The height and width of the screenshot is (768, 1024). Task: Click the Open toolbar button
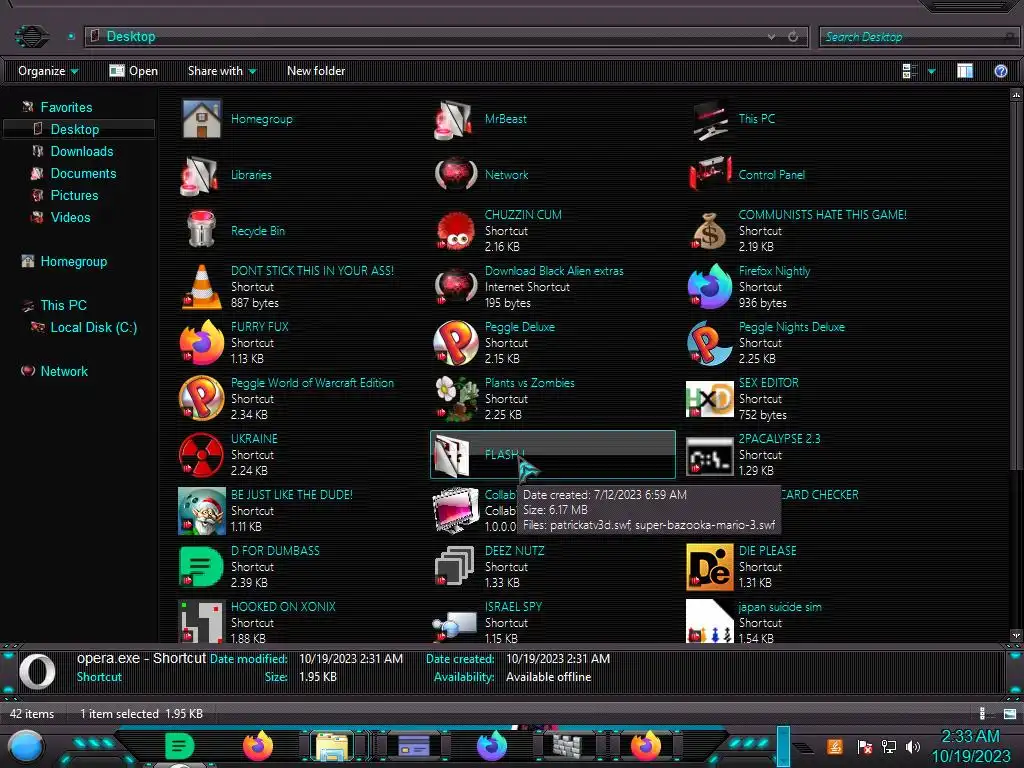click(133, 71)
